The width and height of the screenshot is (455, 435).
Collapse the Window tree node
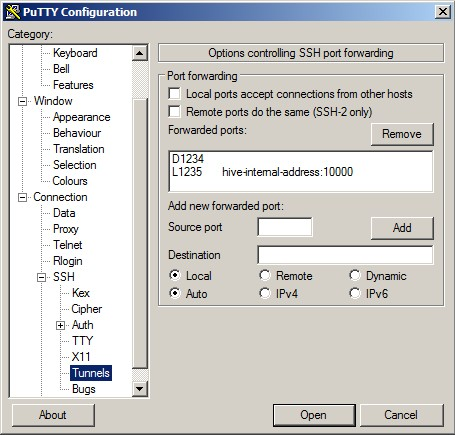click(22, 101)
